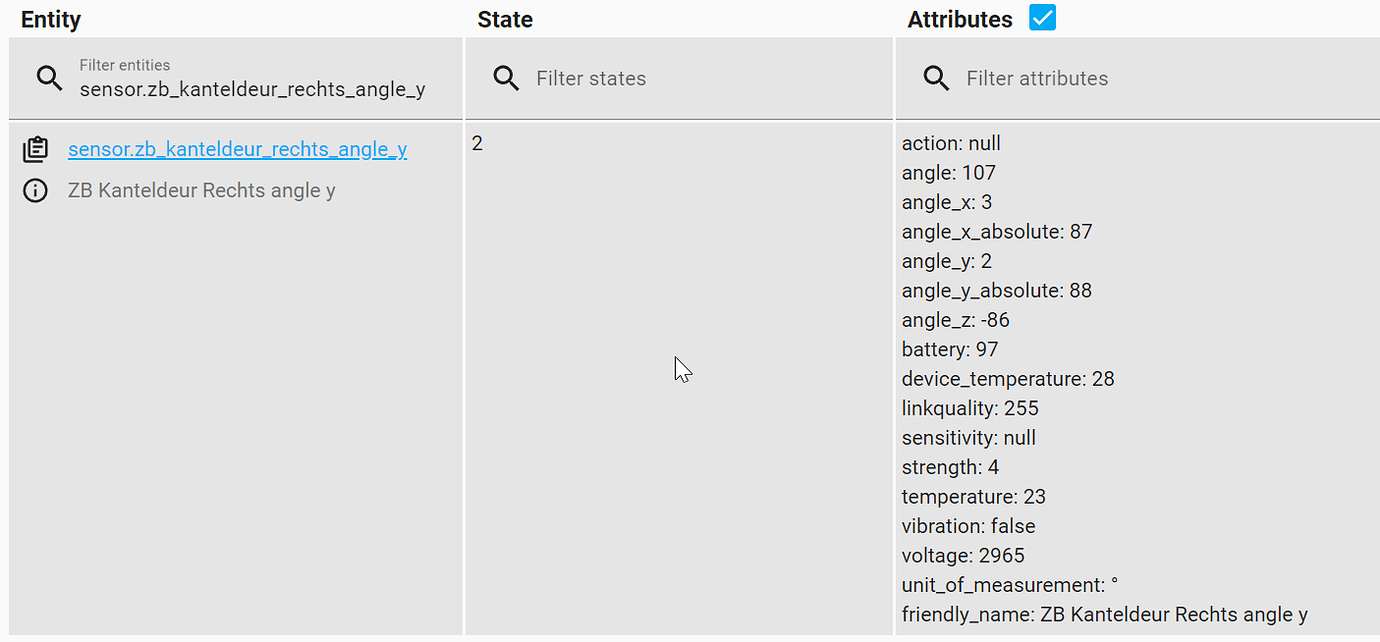
Task: Click the linkquality: 255 attribute
Action: [970, 408]
